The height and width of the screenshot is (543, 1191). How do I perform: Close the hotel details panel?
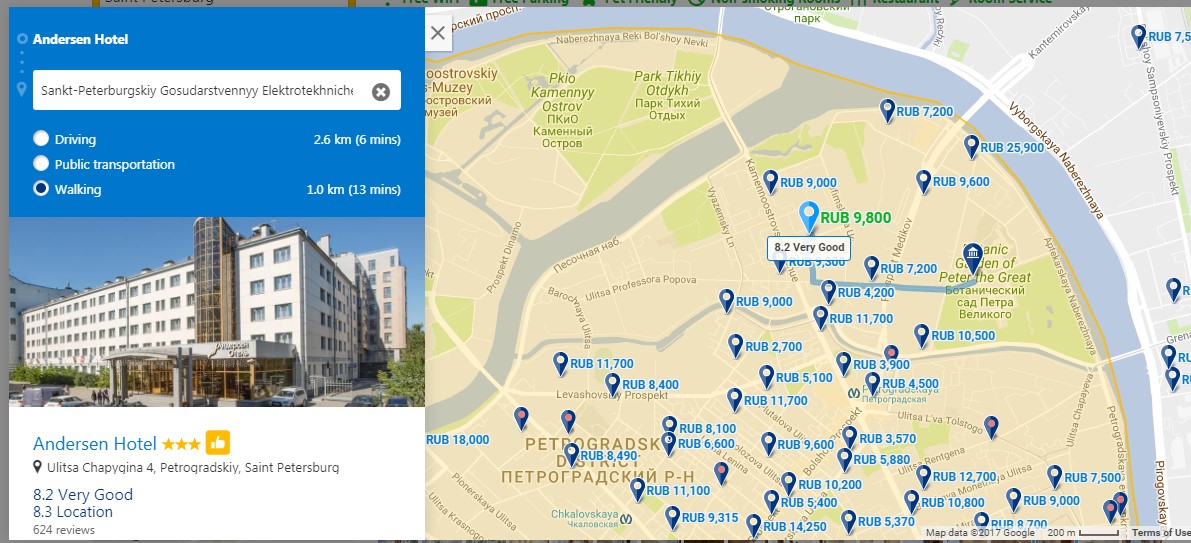tap(438, 33)
